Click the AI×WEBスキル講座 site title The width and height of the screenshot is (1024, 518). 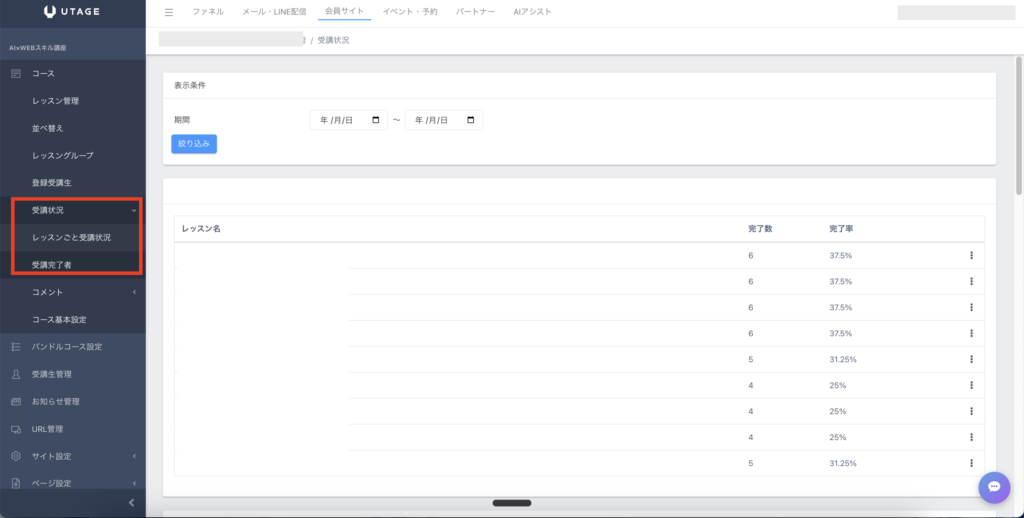click(x=38, y=48)
